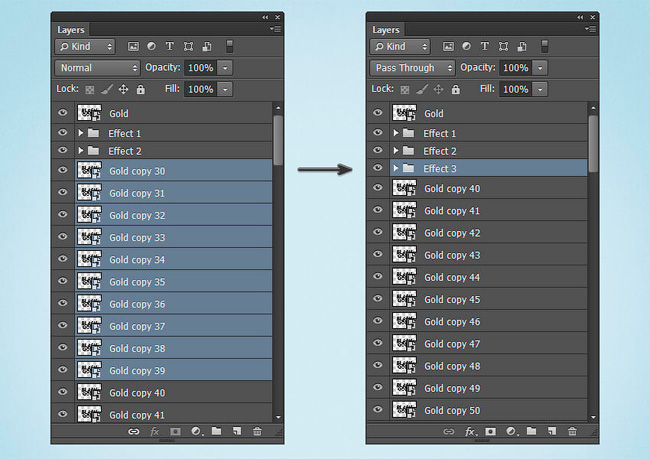Add layer style fx in right panel
The height and width of the screenshot is (459, 650).
470,432
